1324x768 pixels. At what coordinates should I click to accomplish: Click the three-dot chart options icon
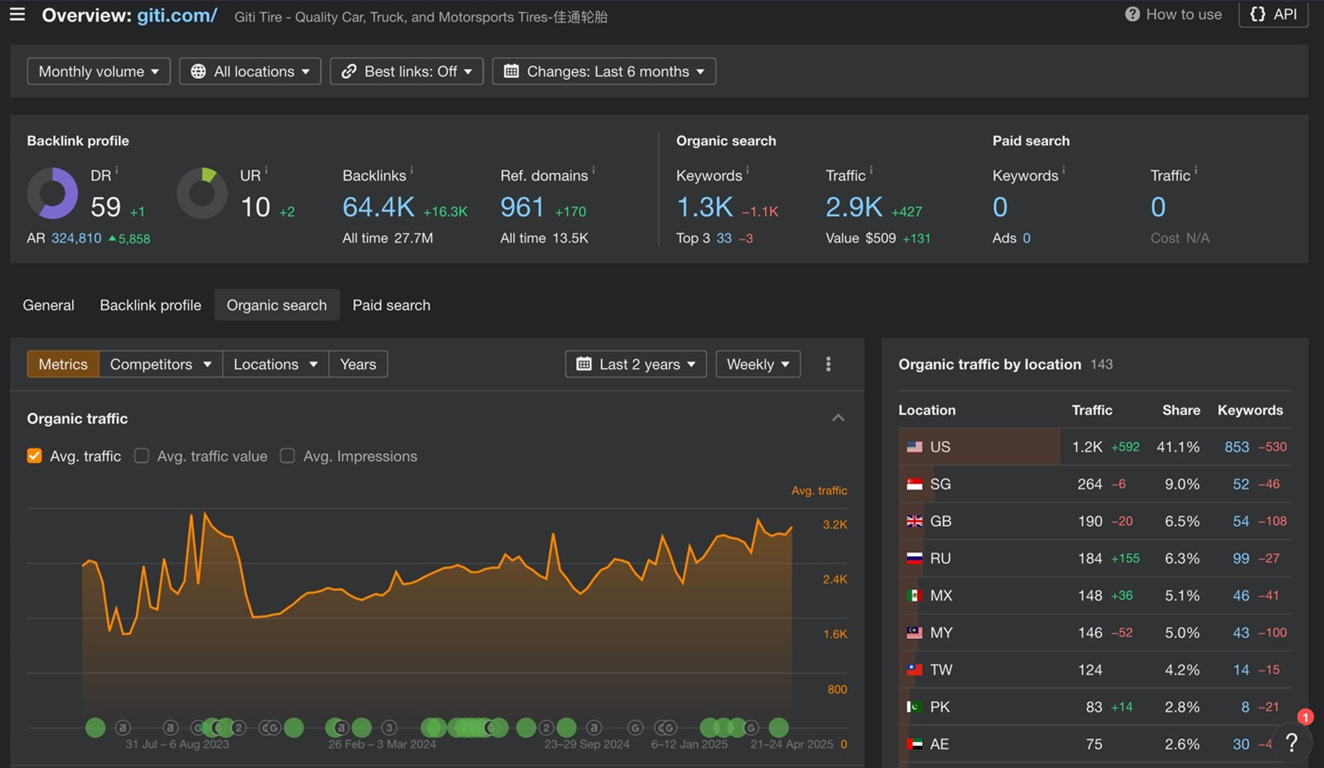[x=828, y=364]
